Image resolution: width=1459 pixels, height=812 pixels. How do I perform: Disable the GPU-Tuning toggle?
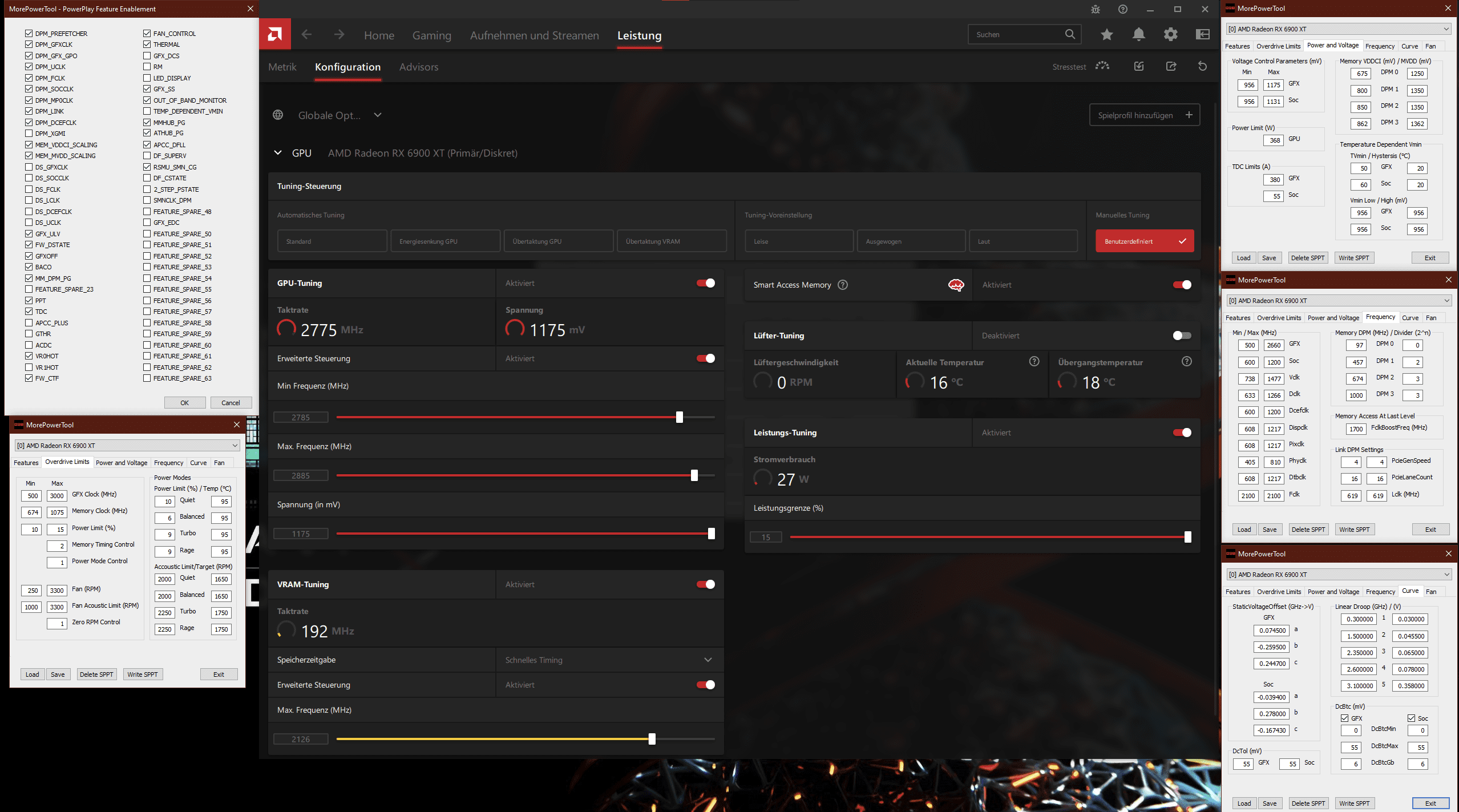point(705,283)
